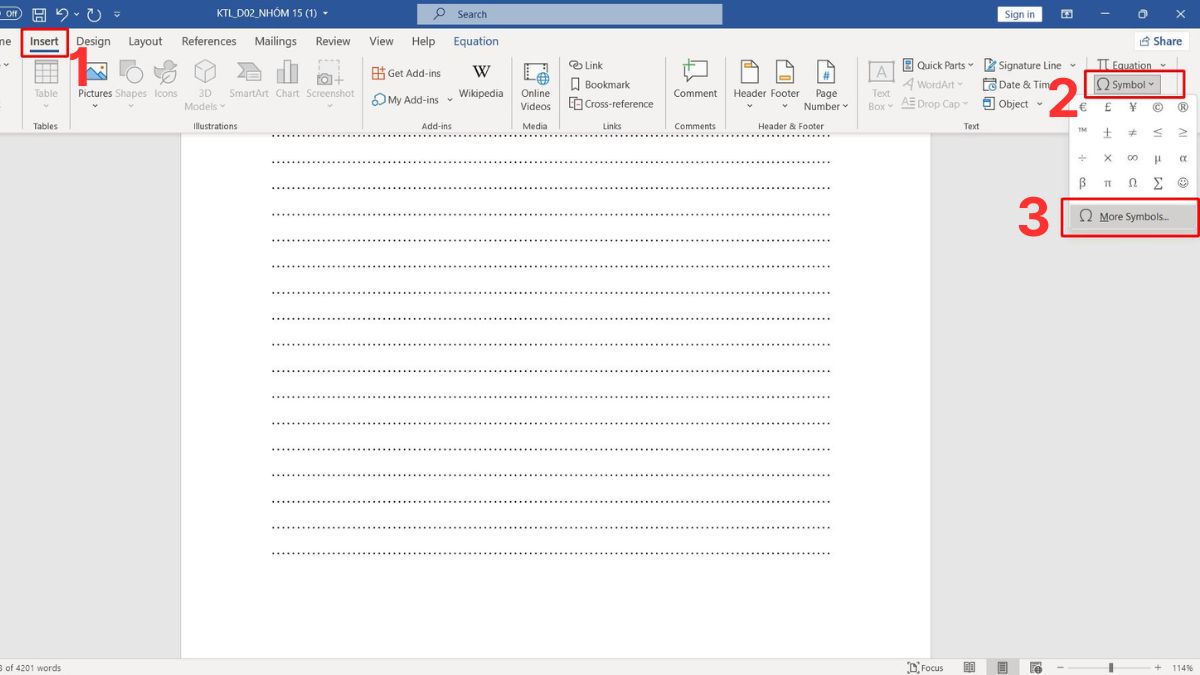
Task: Click the WordArt button
Action: click(932, 85)
